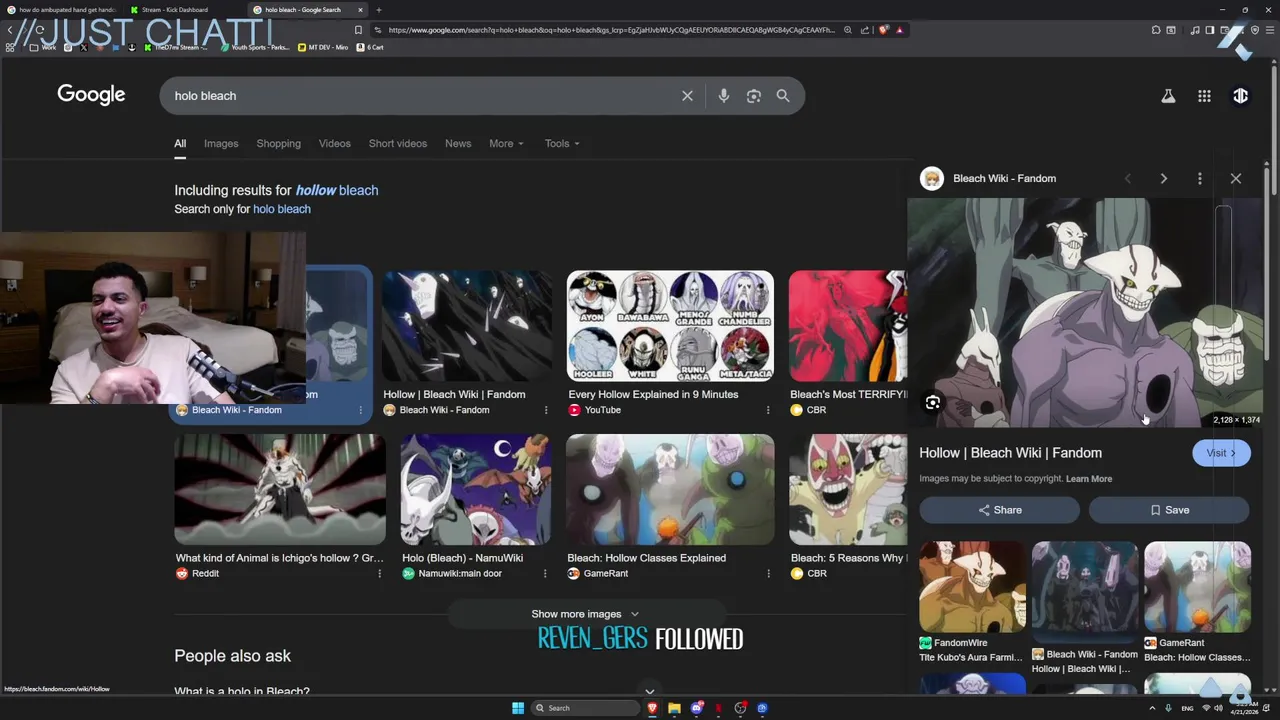Expand the Tools dropdown

coord(562,143)
